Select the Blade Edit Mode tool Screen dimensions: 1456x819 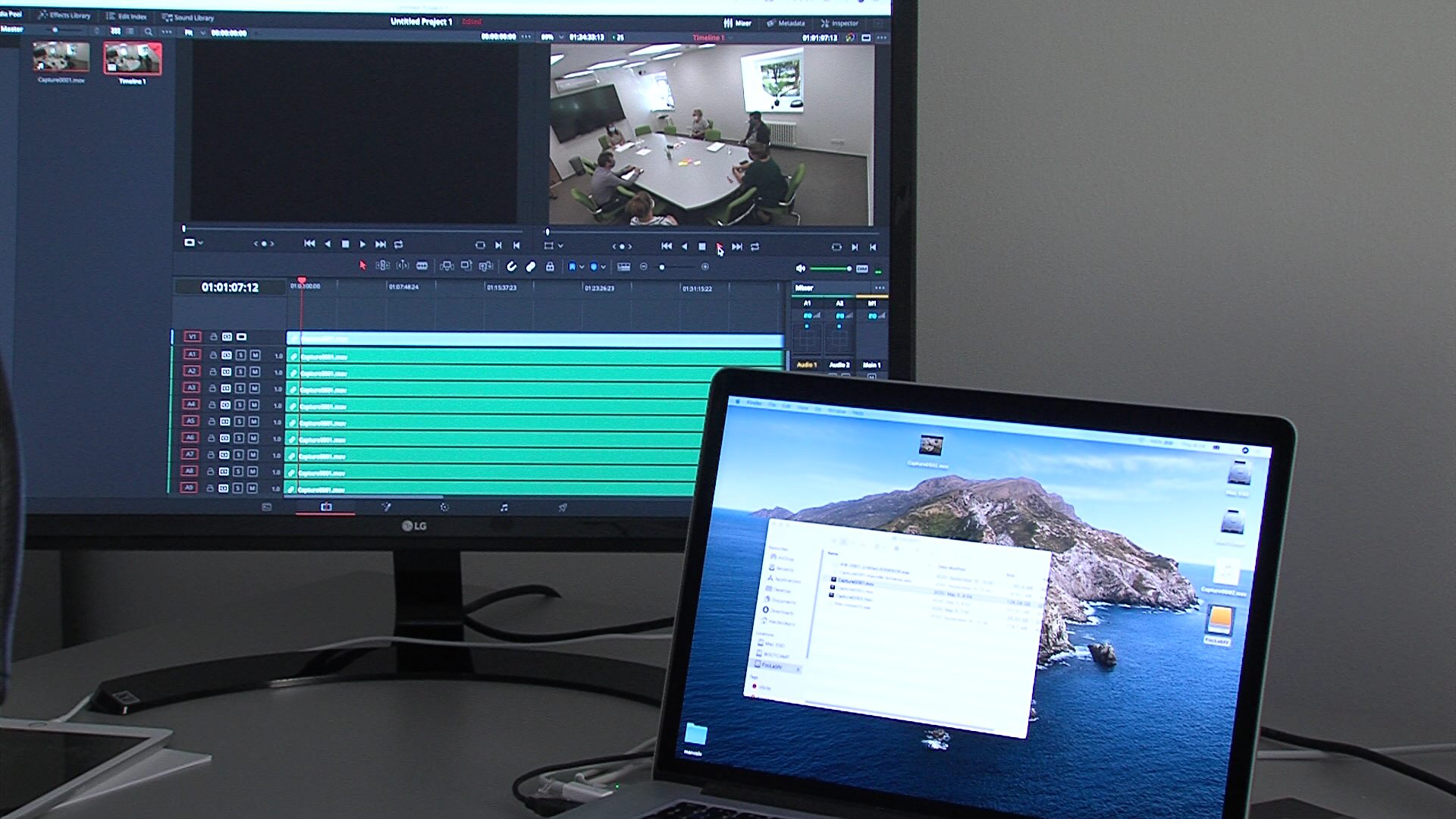(422, 265)
